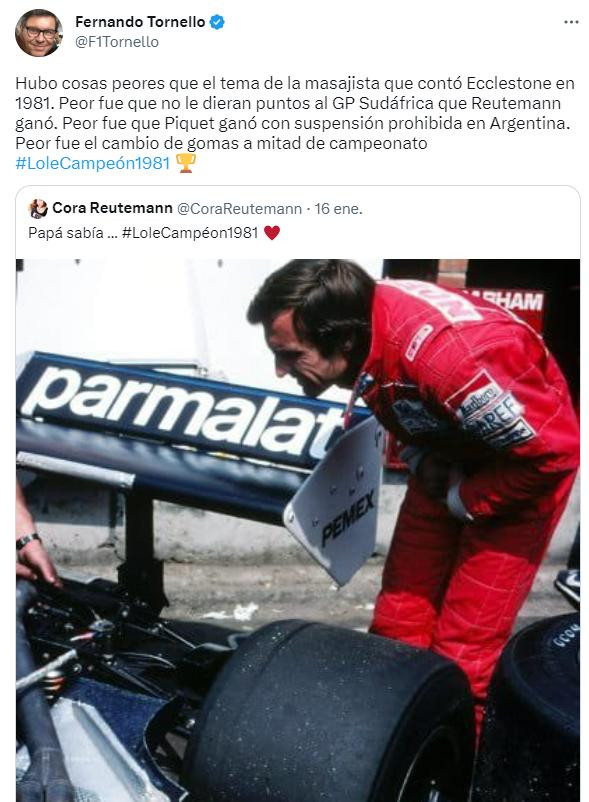Visit the @F1Tornello handle link
Image resolution: width=589 pixels, height=802 pixels.
(x=117, y=42)
